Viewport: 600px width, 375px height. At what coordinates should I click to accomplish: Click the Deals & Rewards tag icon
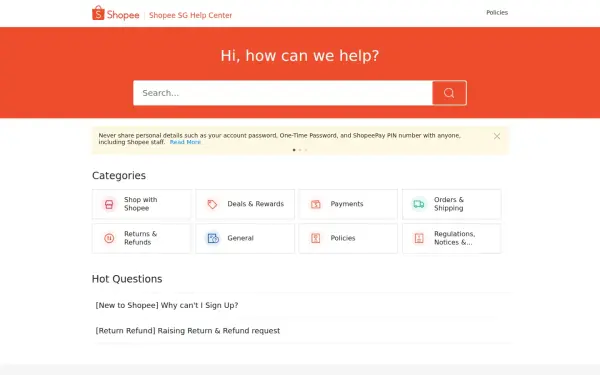click(x=212, y=204)
